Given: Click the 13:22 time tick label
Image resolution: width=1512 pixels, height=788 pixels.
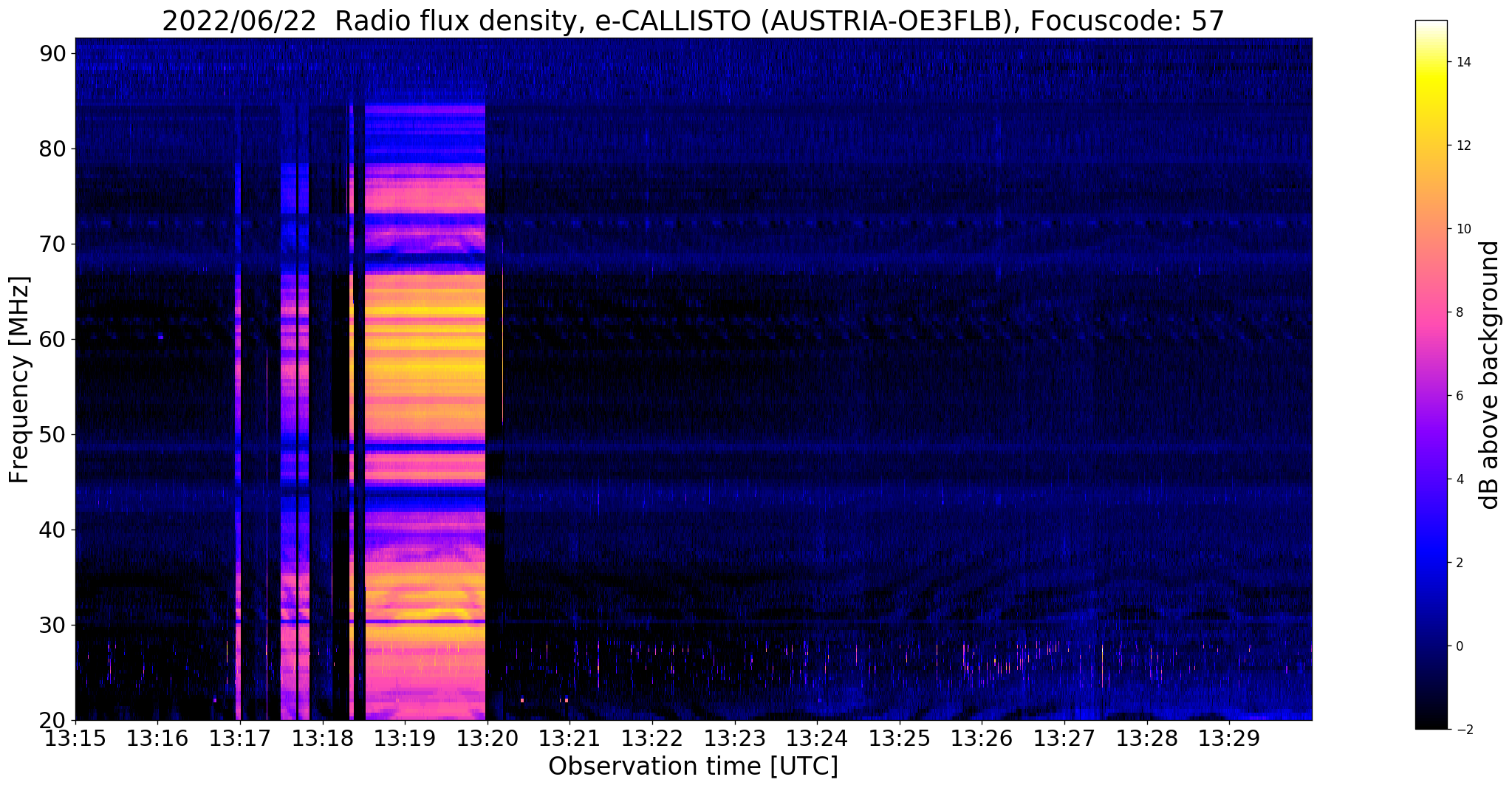Looking at the screenshot, I should pos(652,739).
